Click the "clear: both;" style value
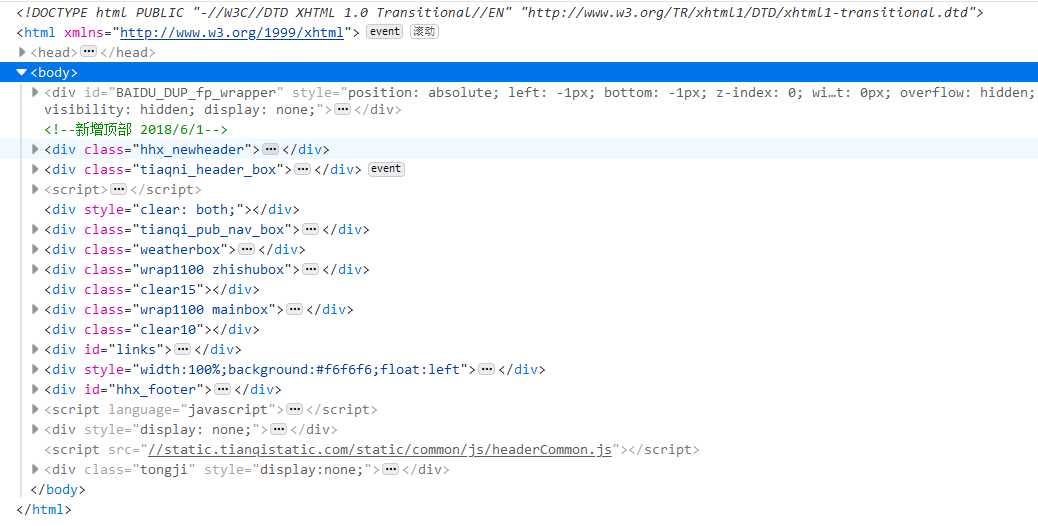The height and width of the screenshot is (526, 1038). tap(187, 209)
